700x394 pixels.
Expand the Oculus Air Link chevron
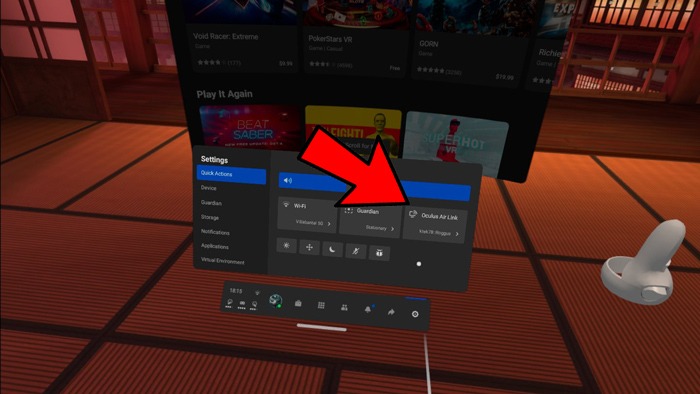point(457,234)
